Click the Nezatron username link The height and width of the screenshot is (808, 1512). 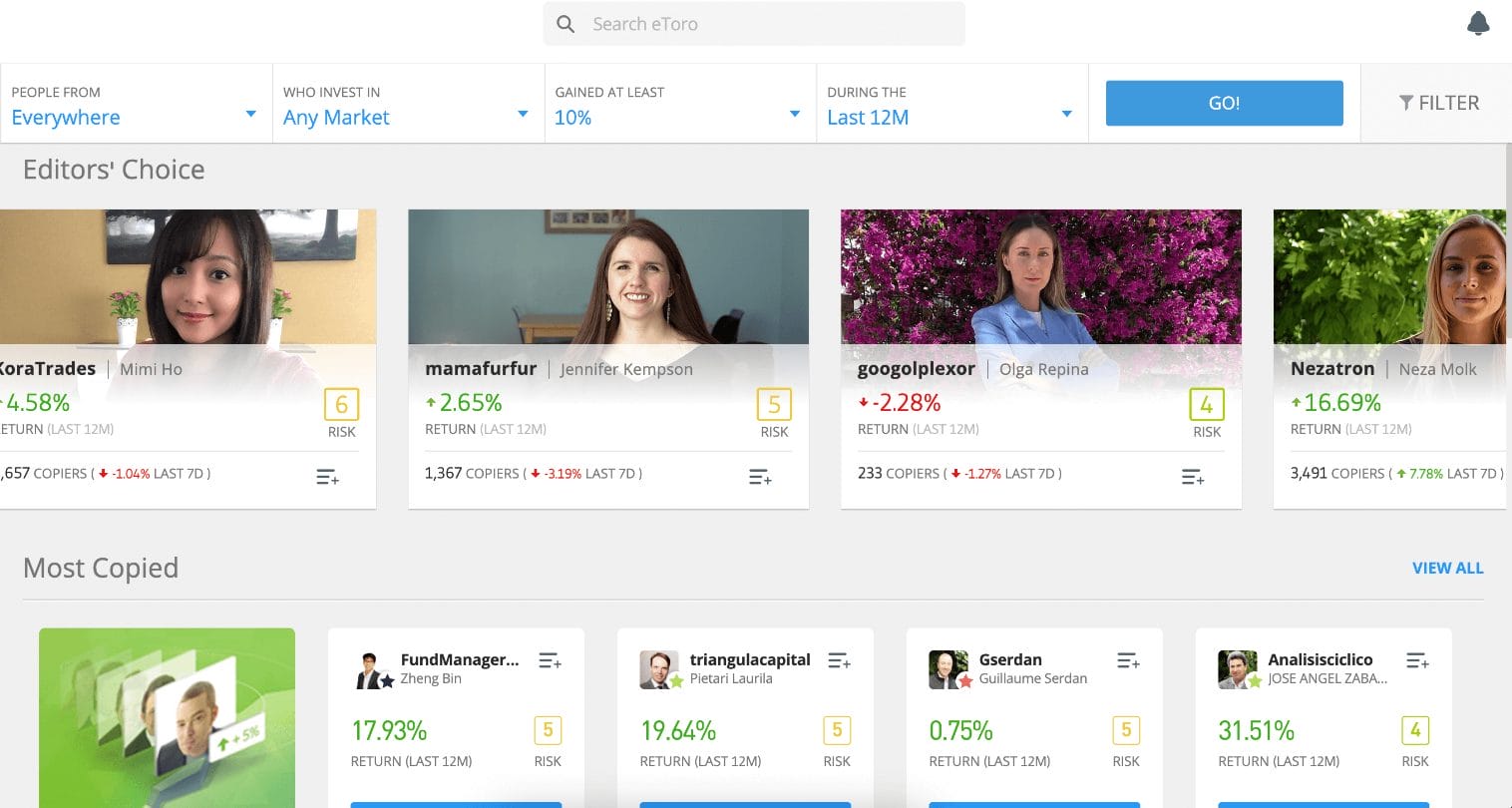pos(1331,369)
